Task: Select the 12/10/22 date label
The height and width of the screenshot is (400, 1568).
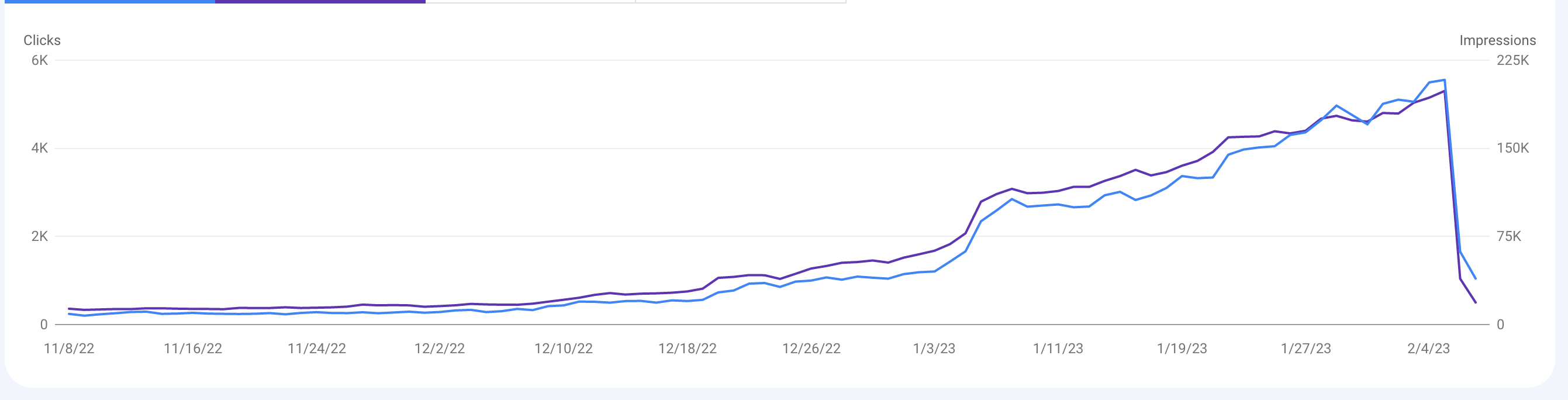Action: coord(564,349)
